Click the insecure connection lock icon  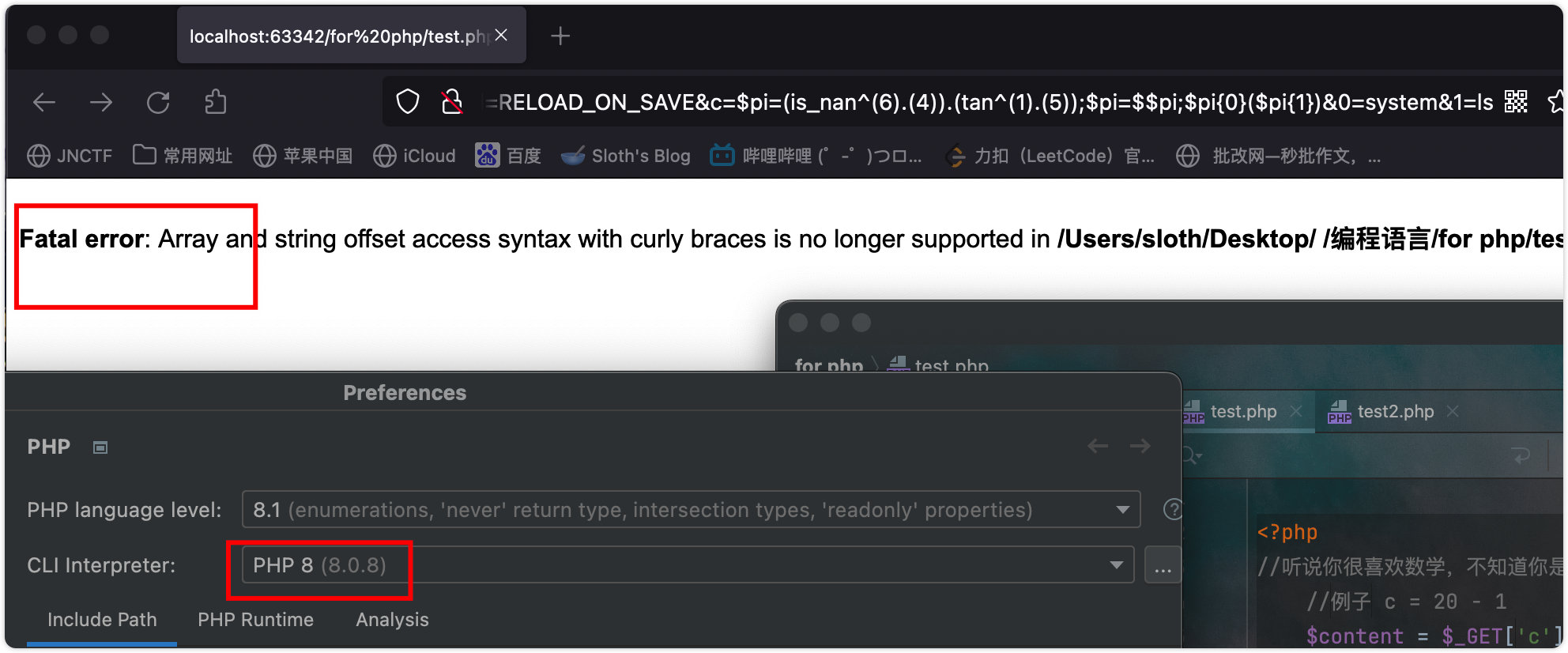(452, 102)
